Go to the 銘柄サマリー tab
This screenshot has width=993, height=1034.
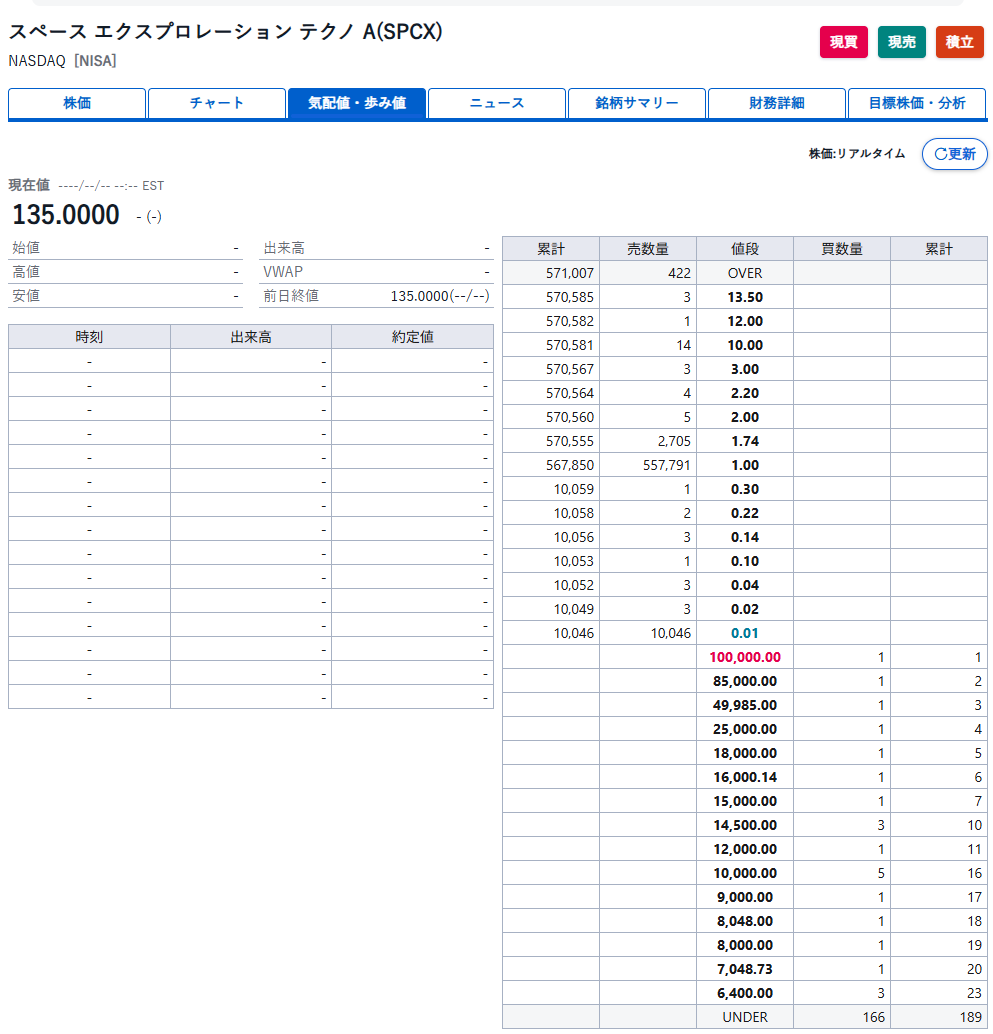click(x=636, y=103)
